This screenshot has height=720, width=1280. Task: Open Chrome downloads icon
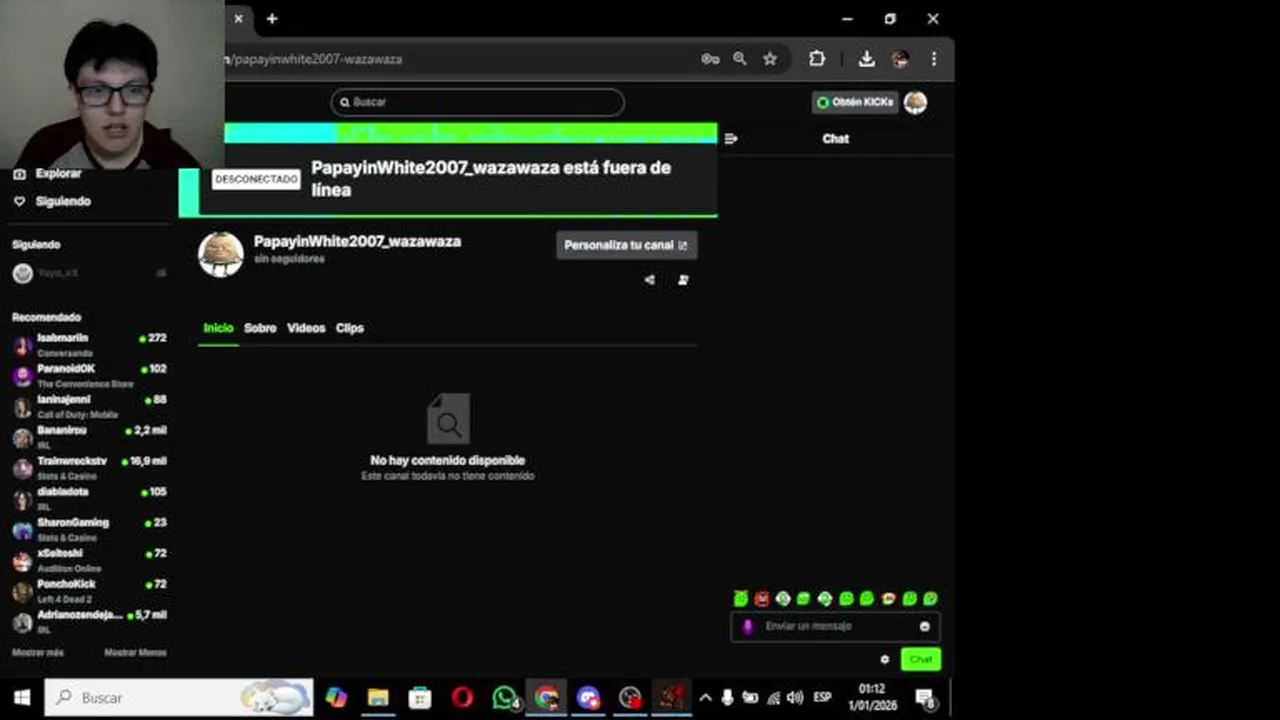(867, 59)
